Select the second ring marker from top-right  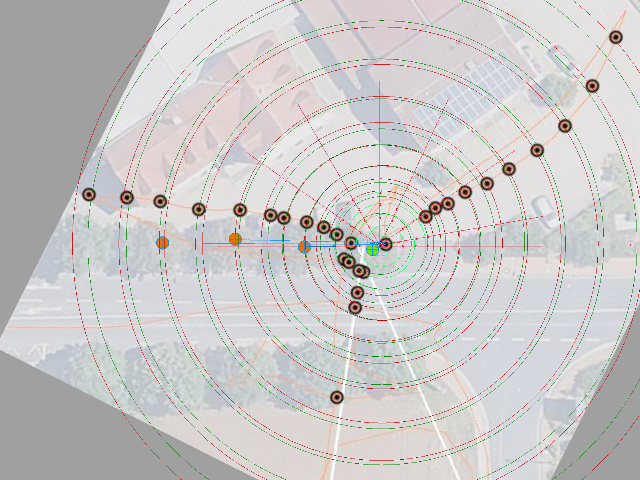point(592,86)
